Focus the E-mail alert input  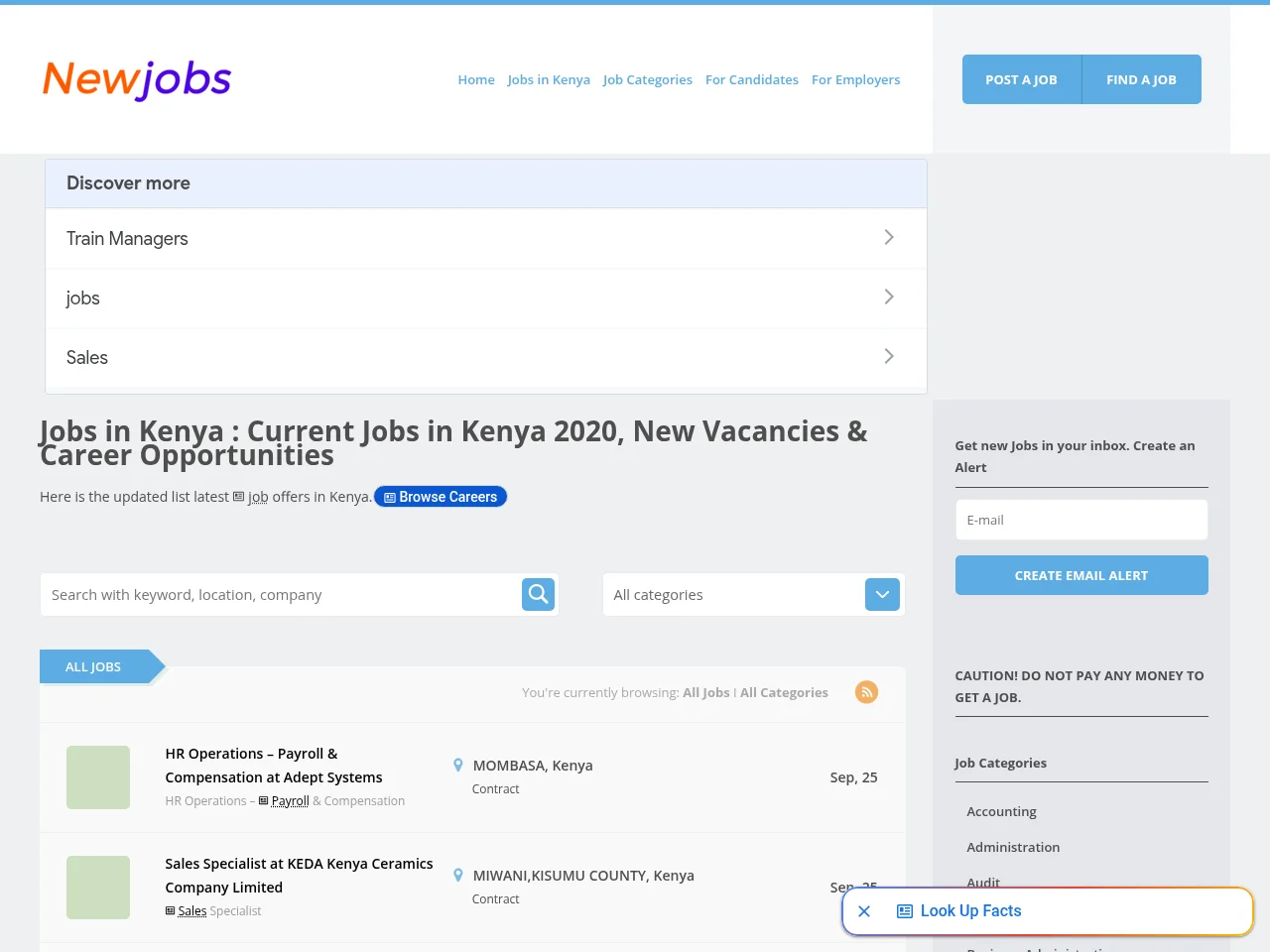[x=1081, y=520]
